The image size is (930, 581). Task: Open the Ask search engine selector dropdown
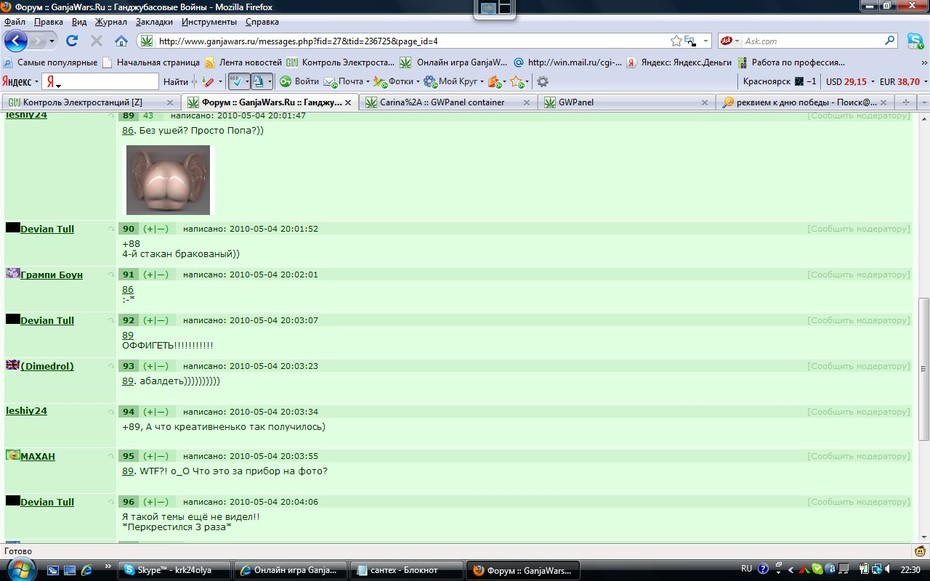pyautogui.click(x=737, y=41)
